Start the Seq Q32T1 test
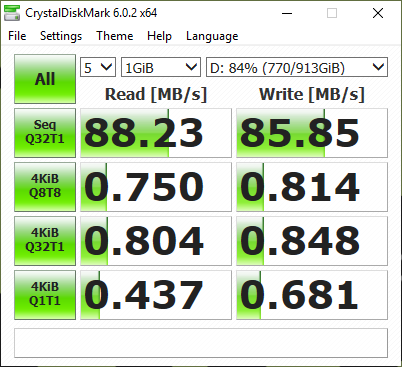Image resolution: width=402 pixels, height=367 pixels. coord(45,133)
